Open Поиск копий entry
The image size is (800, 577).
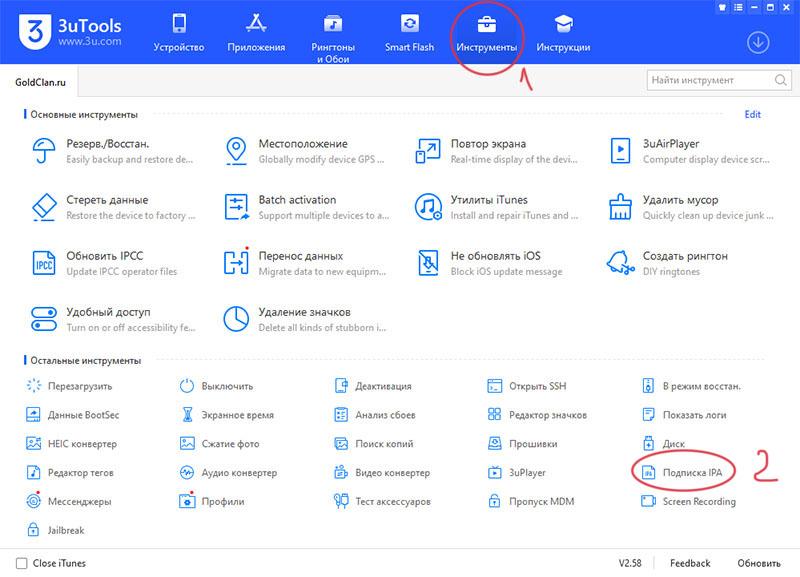click(x=373, y=443)
